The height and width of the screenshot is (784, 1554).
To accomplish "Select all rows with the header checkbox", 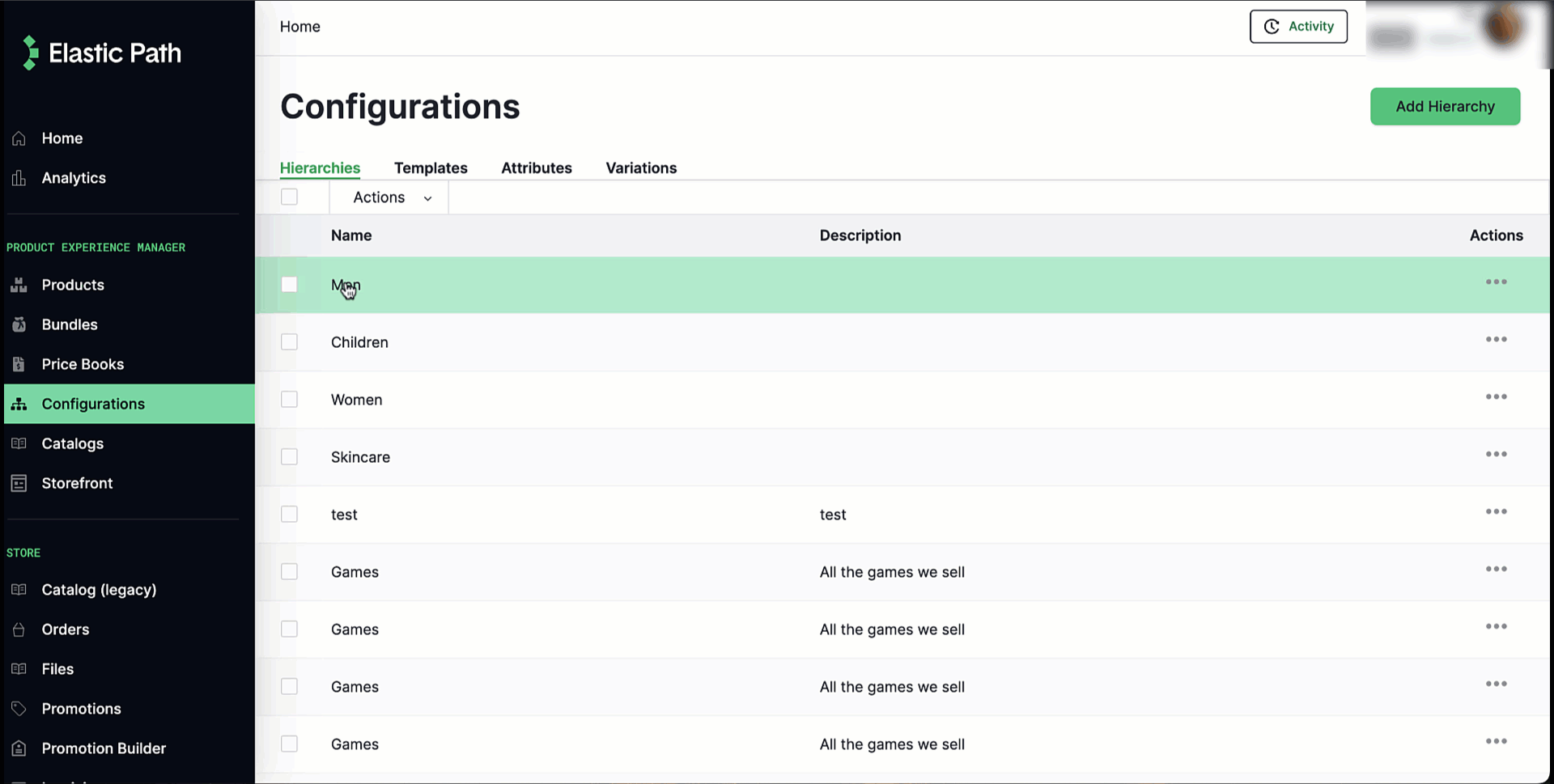I will [x=289, y=196].
